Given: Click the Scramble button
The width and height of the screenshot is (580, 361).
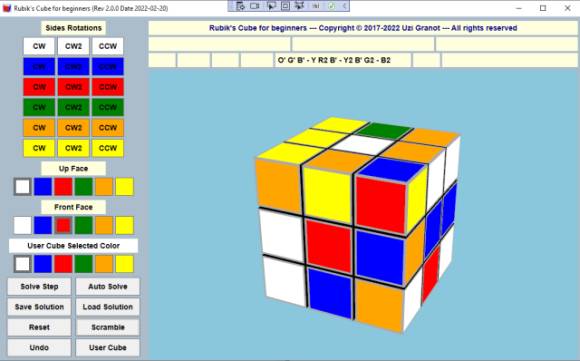Looking at the screenshot, I should click(108, 327).
